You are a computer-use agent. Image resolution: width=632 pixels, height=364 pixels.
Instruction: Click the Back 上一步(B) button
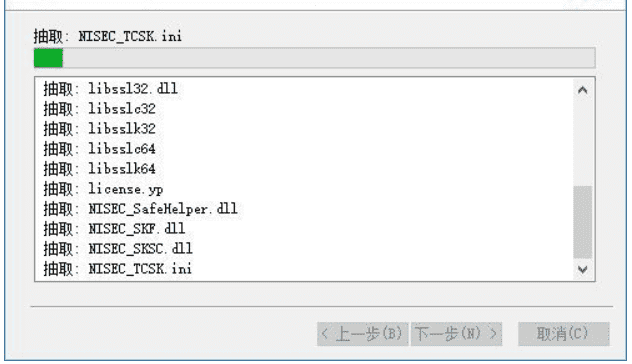[x=363, y=334]
